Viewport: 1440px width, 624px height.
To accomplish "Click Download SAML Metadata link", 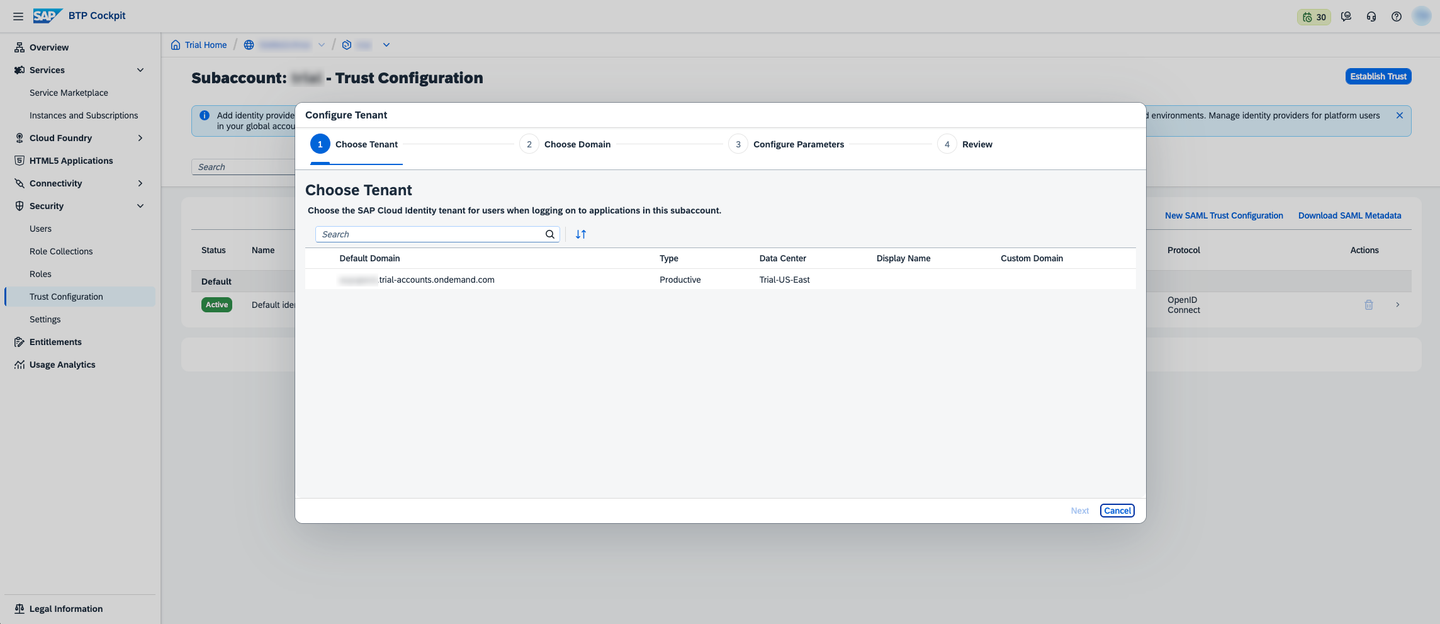I will pyautogui.click(x=1350, y=216).
